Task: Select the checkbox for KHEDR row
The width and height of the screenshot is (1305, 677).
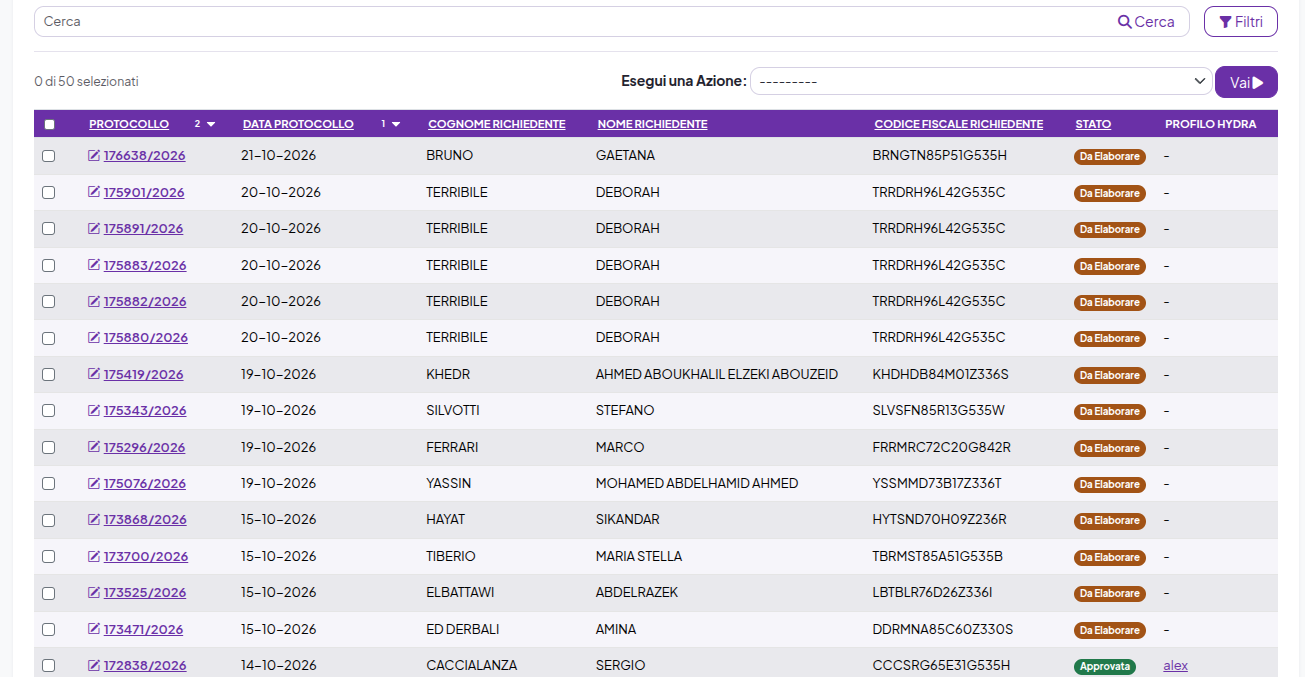Action: pos(49,374)
